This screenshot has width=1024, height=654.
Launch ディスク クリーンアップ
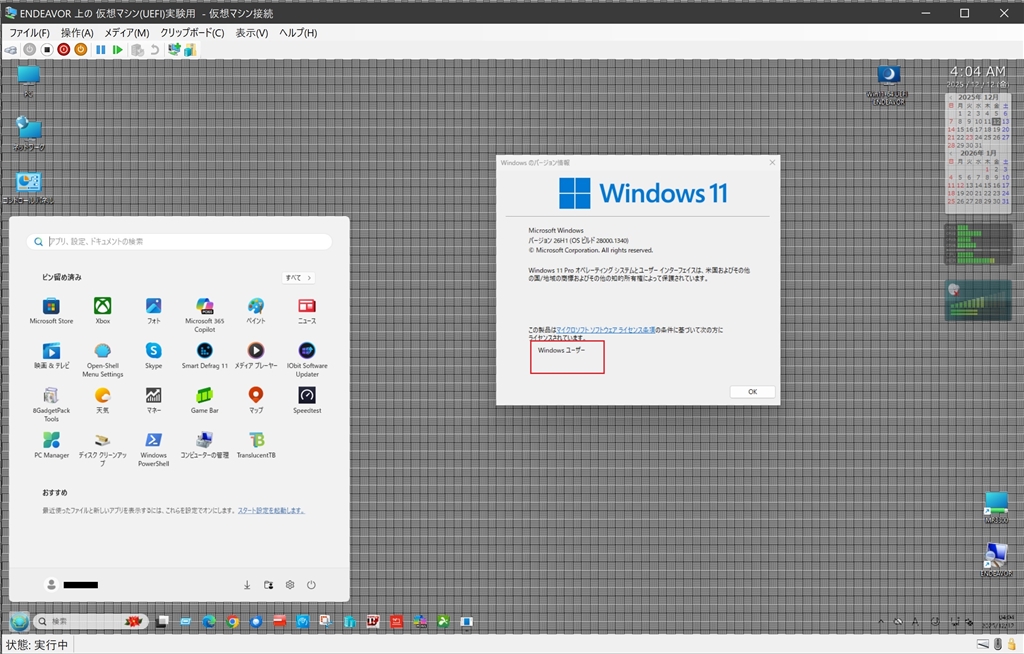click(x=103, y=450)
